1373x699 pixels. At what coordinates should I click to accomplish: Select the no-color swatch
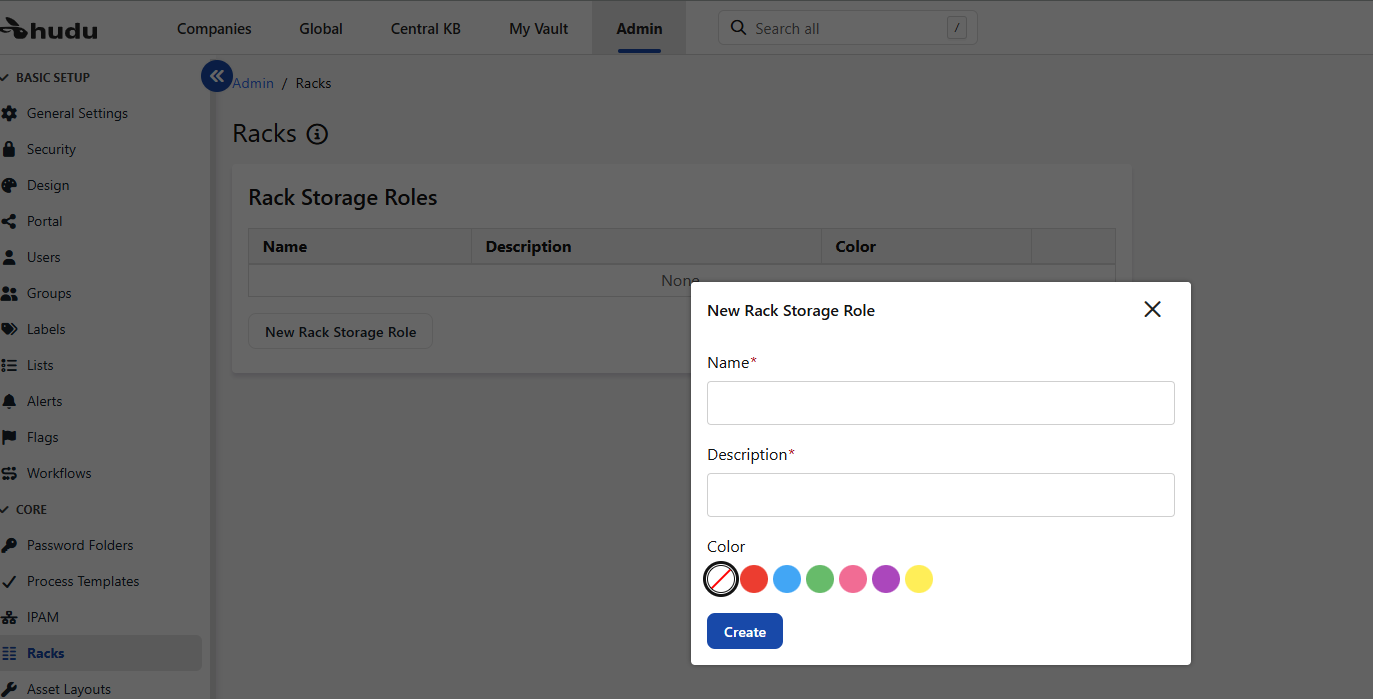pos(721,579)
